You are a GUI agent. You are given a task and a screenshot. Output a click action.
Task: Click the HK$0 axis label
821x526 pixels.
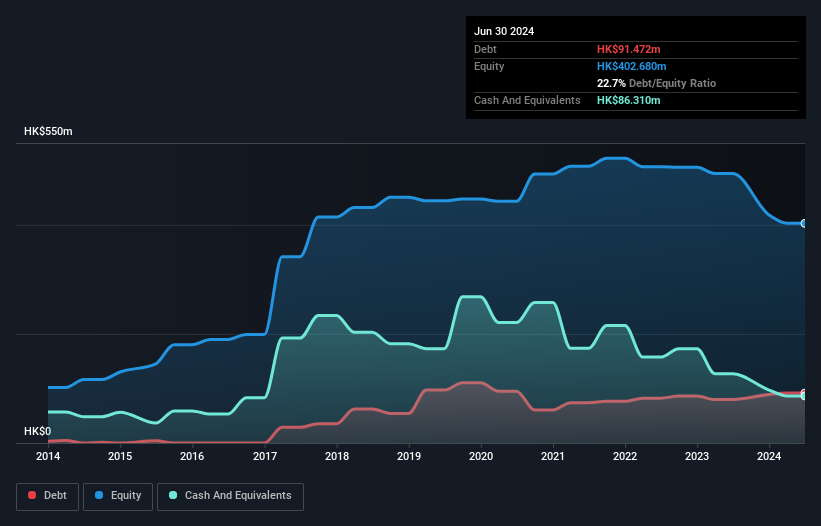[38, 431]
